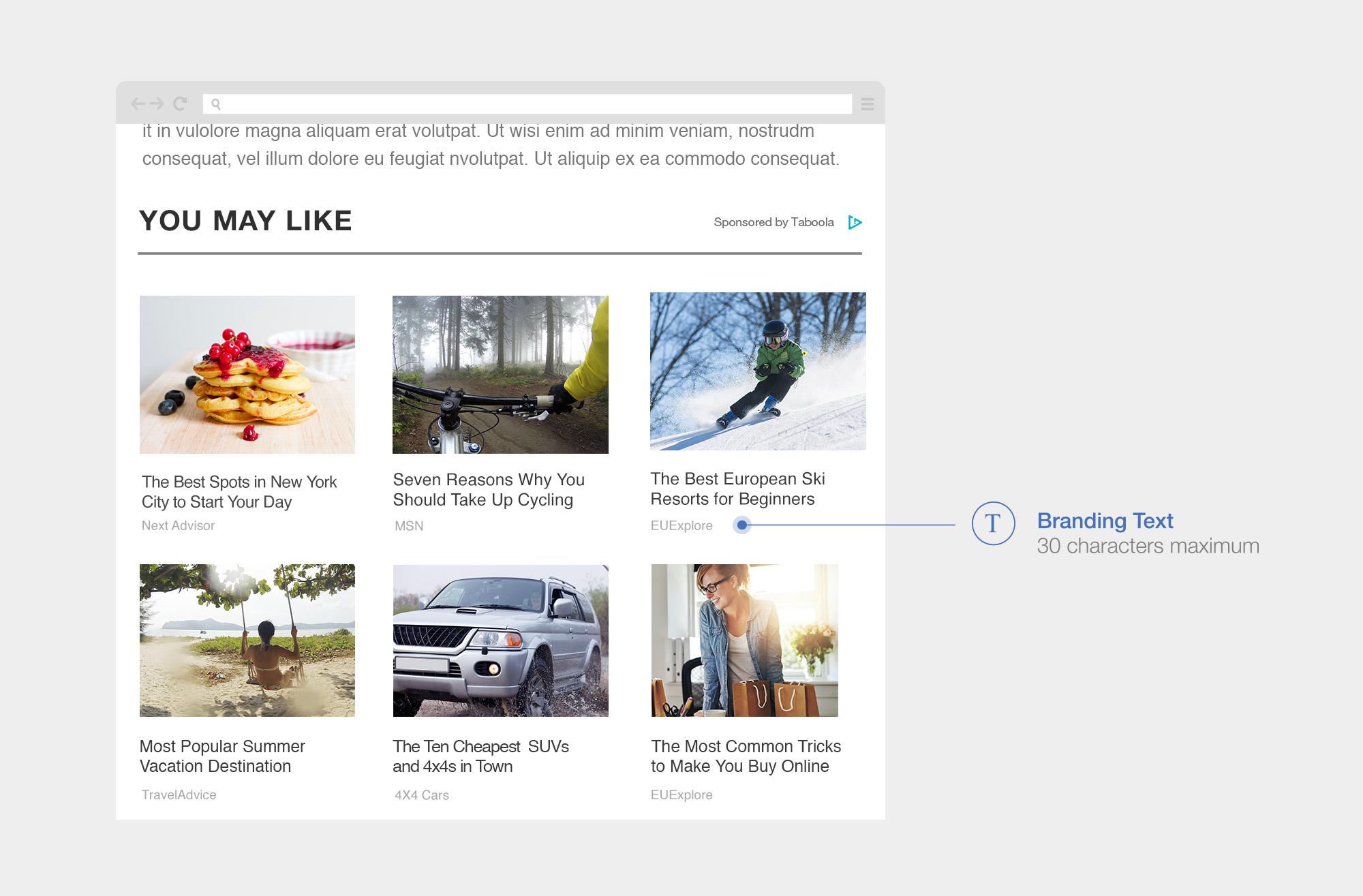Click the silver SUV thumbnail
The width and height of the screenshot is (1363, 896).
click(501, 640)
